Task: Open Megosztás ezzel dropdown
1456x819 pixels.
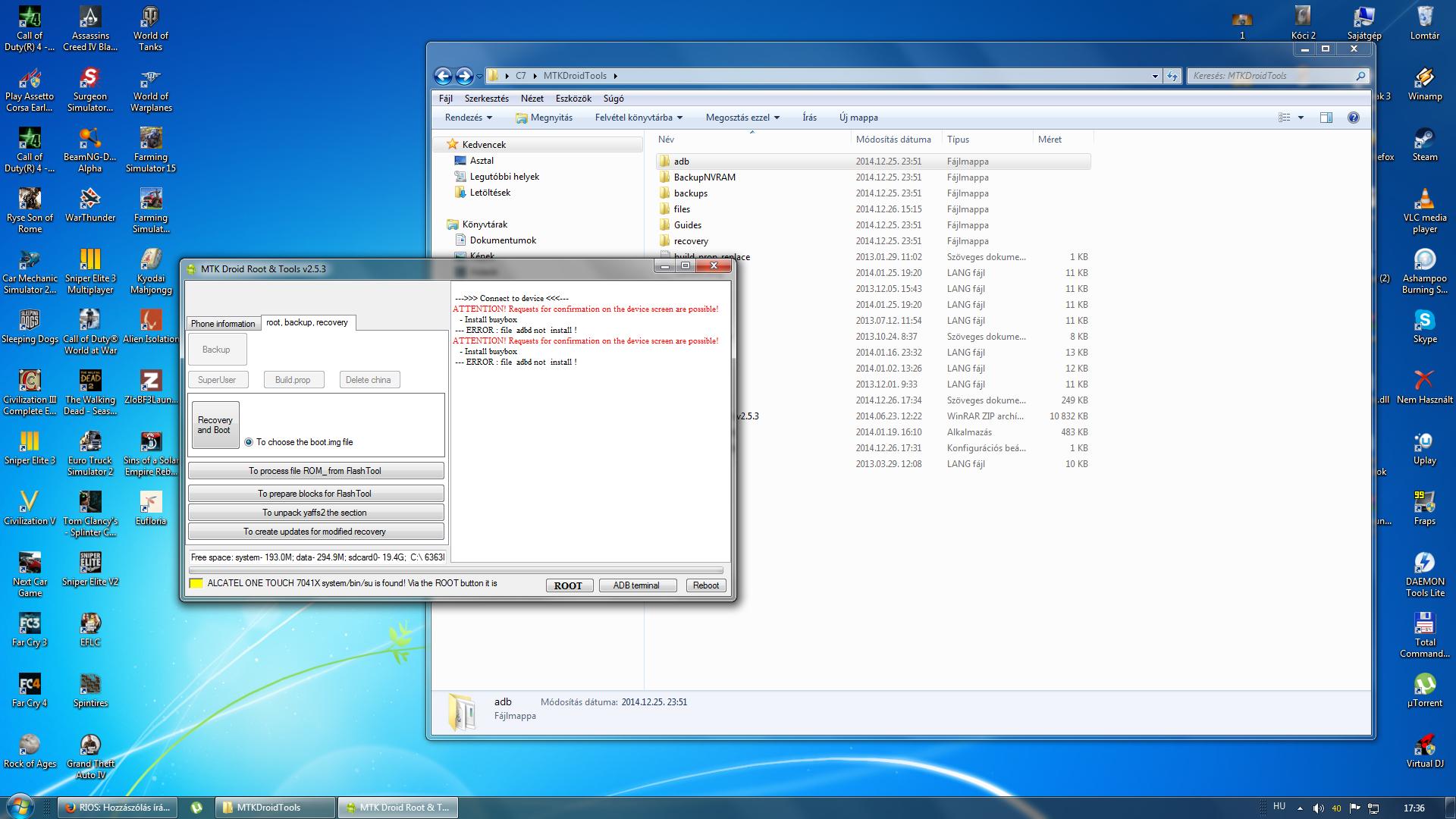Action: click(x=742, y=118)
